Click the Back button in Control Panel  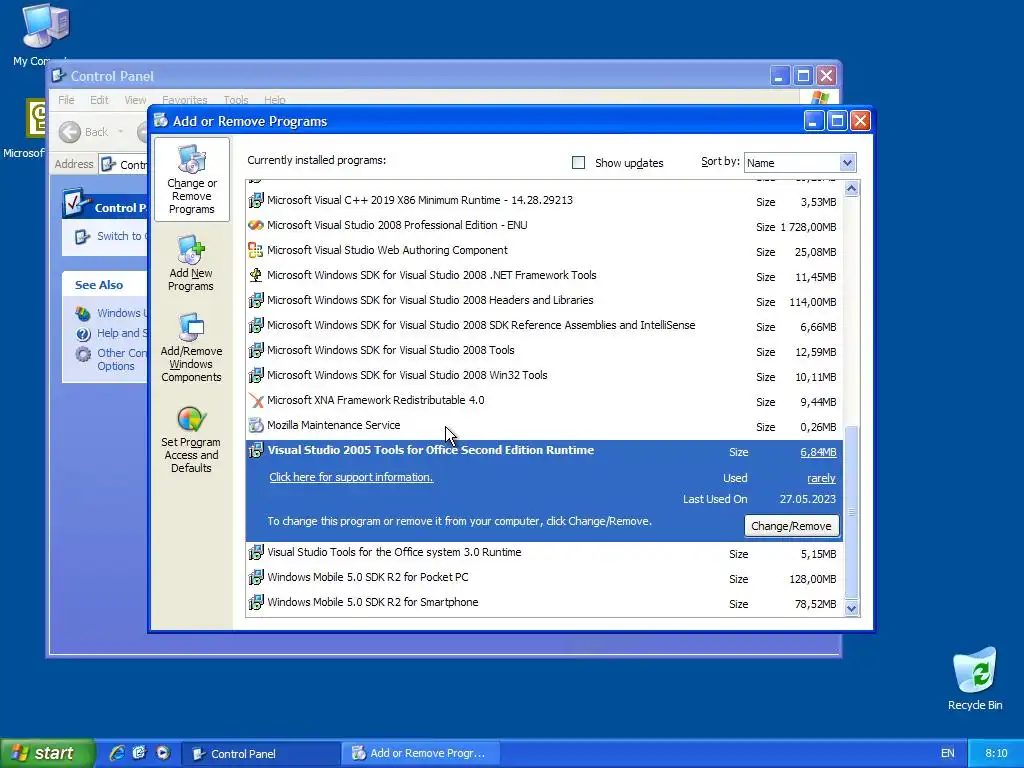pos(84,132)
